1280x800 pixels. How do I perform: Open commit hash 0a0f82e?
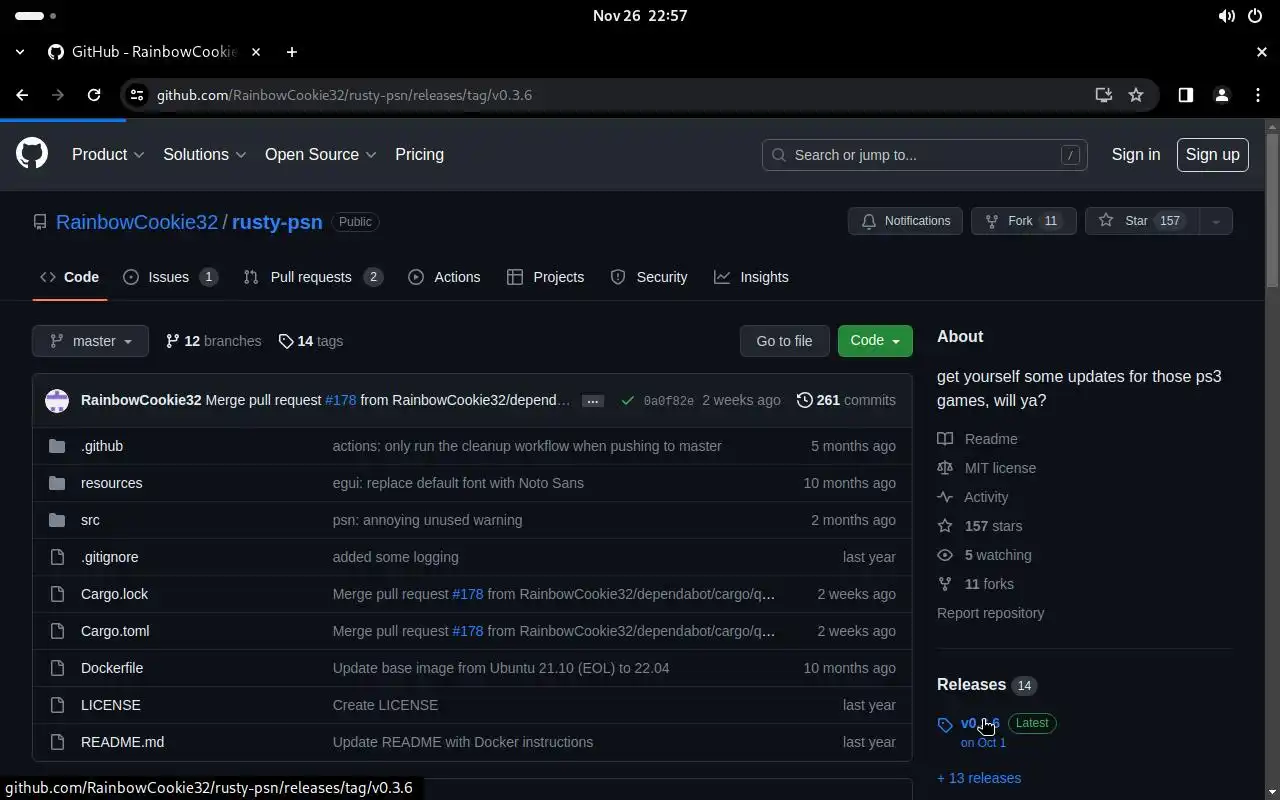pyautogui.click(x=668, y=401)
